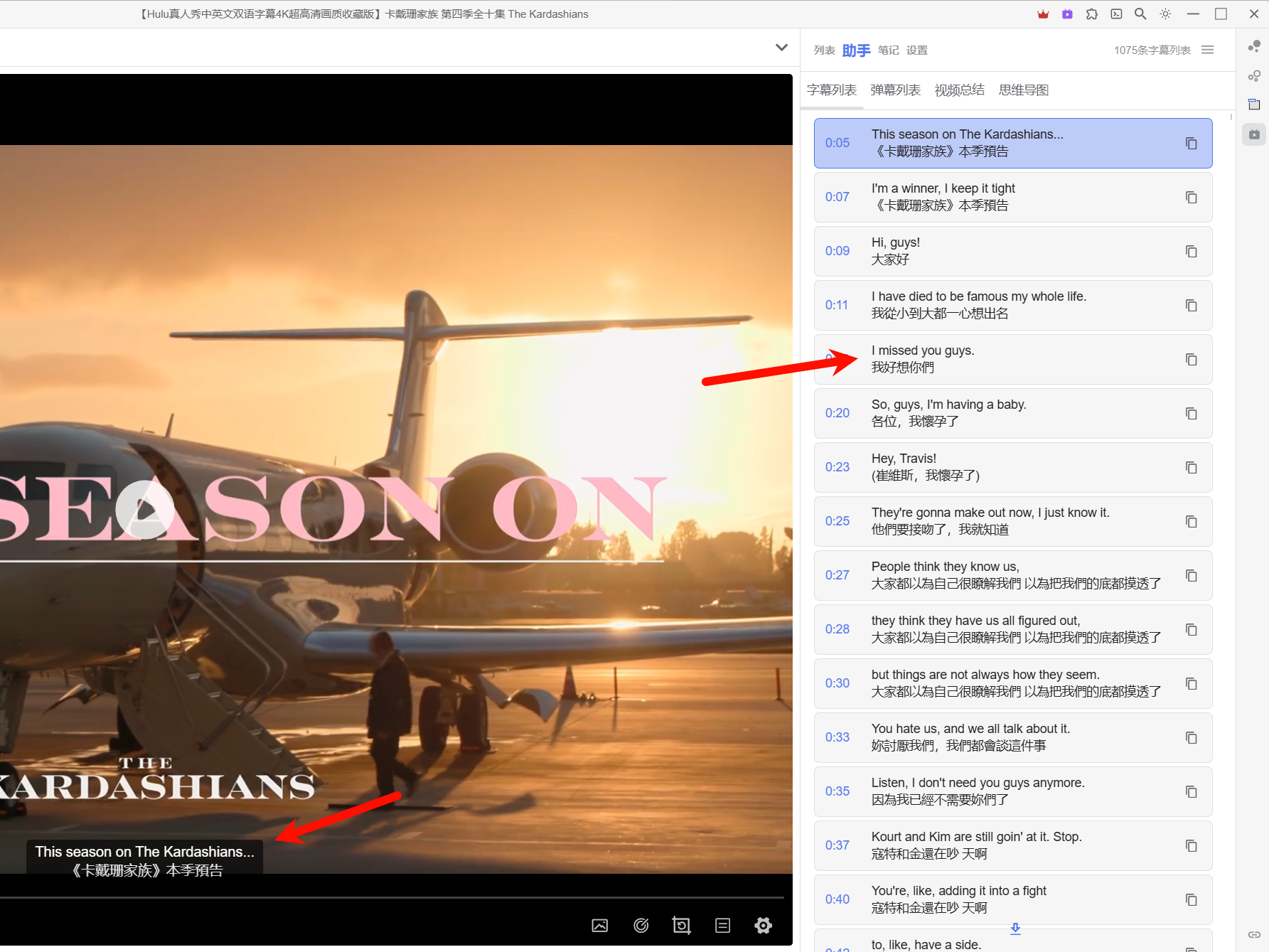The image size is (1269, 952).
Task: Open the search magnifier icon
Action: click(1140, 14)
